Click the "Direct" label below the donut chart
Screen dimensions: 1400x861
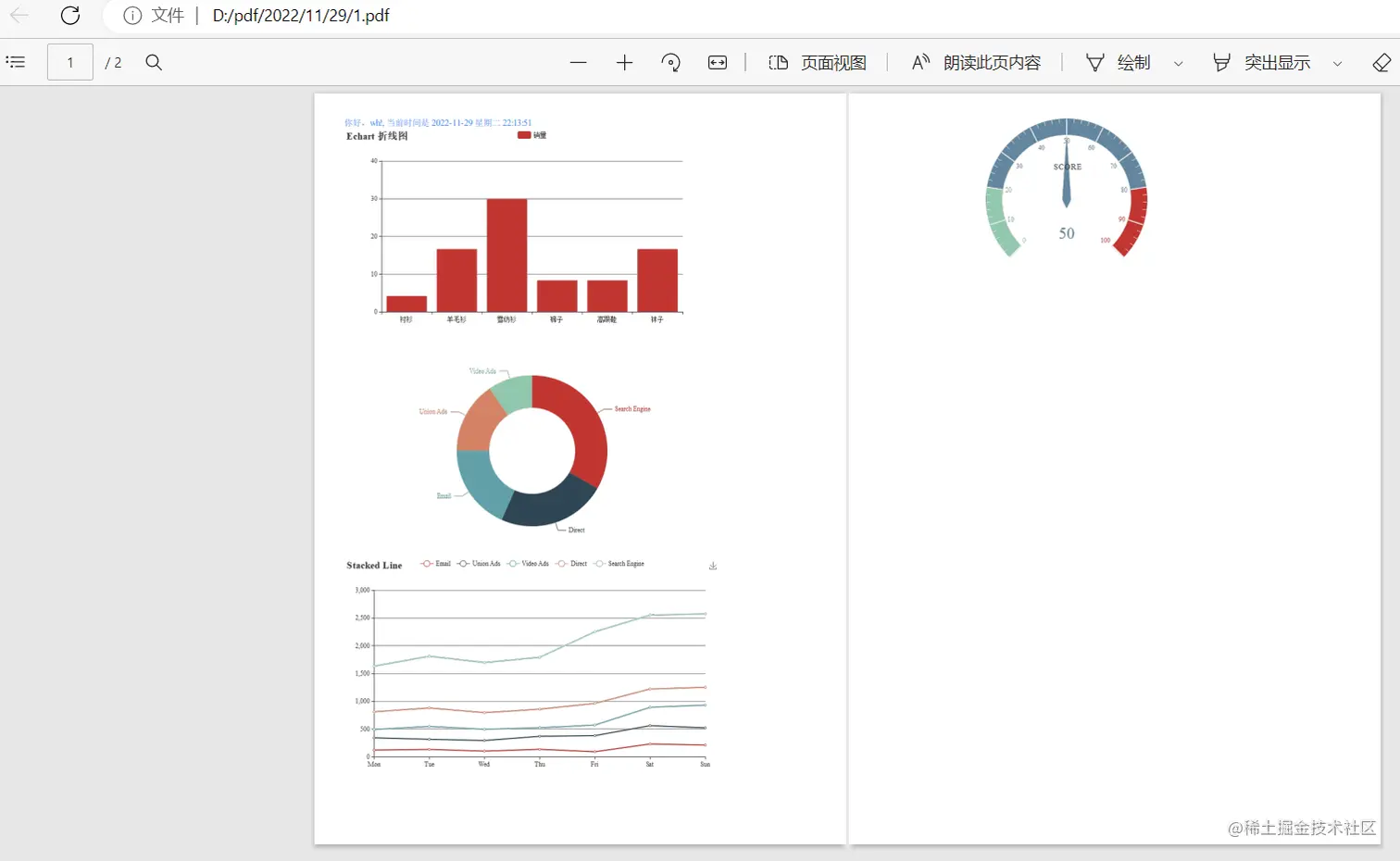click(577, 530)
